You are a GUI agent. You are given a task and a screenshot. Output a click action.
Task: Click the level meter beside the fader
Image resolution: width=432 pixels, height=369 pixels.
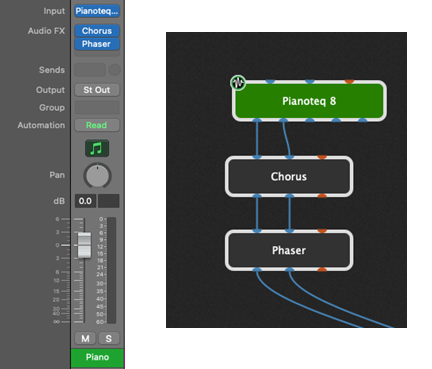pyautogui.click(x=112, y=270)
